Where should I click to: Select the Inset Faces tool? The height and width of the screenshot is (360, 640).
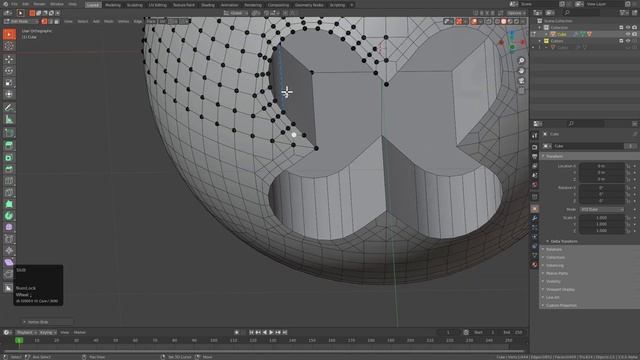[9, 158]
